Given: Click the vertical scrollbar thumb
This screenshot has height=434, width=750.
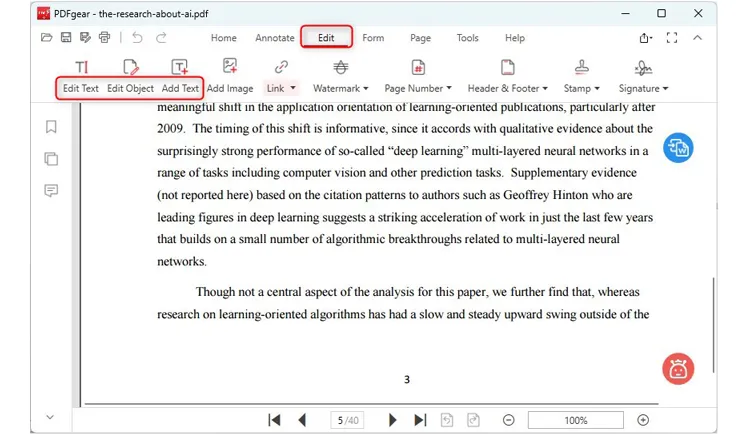Looking at the screenshot, I should coord(713,325).
